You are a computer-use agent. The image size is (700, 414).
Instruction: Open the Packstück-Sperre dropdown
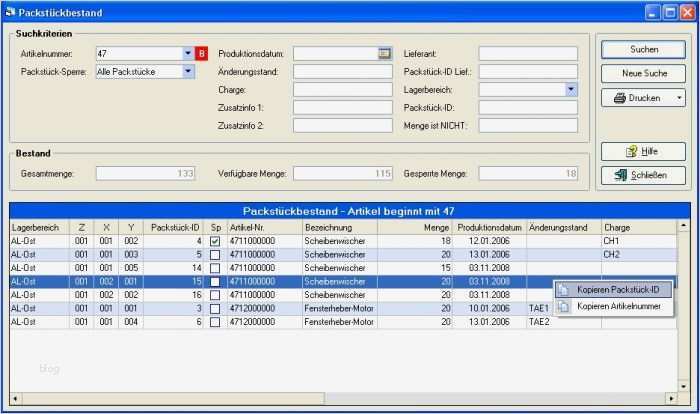coord(188,71)
